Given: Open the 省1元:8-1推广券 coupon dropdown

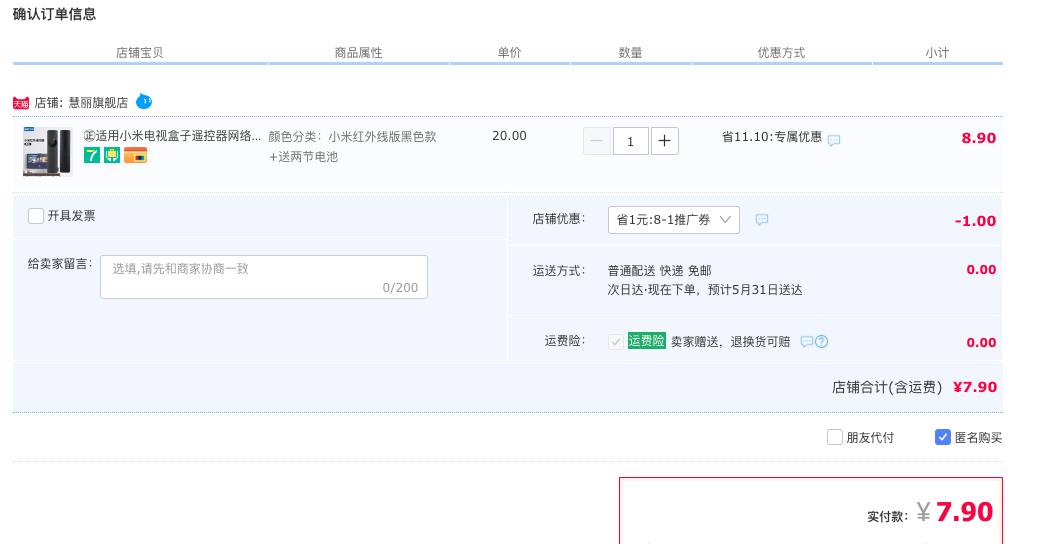Looking at the screenshot, I should coord(673,219).
